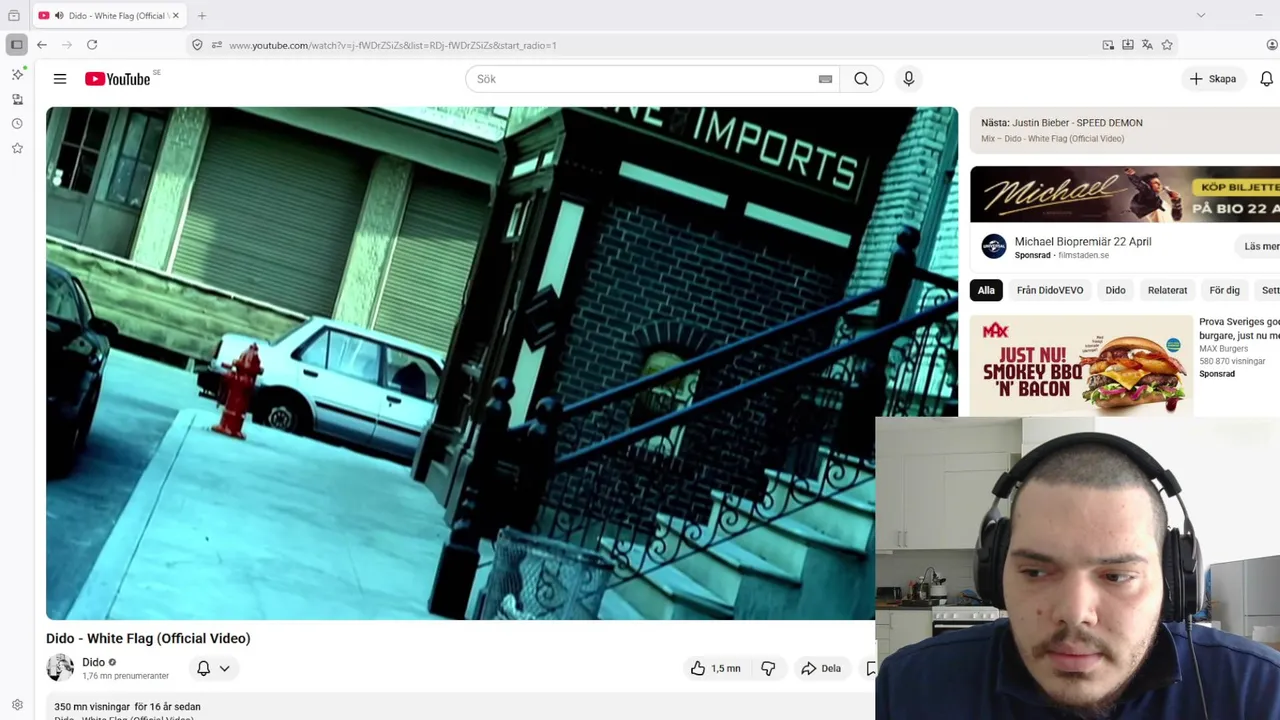Screen dimensions: 1280x720
Task: Open the Dido channel avatar
Action: 60,668
